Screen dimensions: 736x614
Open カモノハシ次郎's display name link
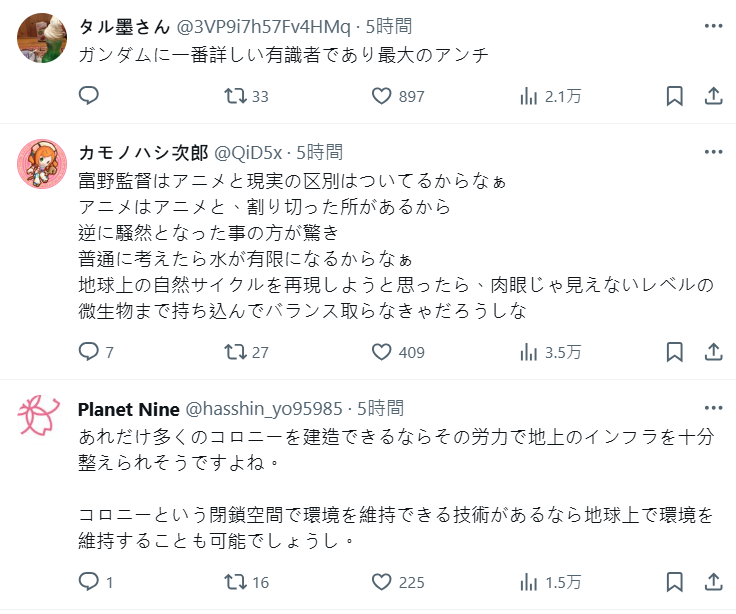(x=143, y=152)
